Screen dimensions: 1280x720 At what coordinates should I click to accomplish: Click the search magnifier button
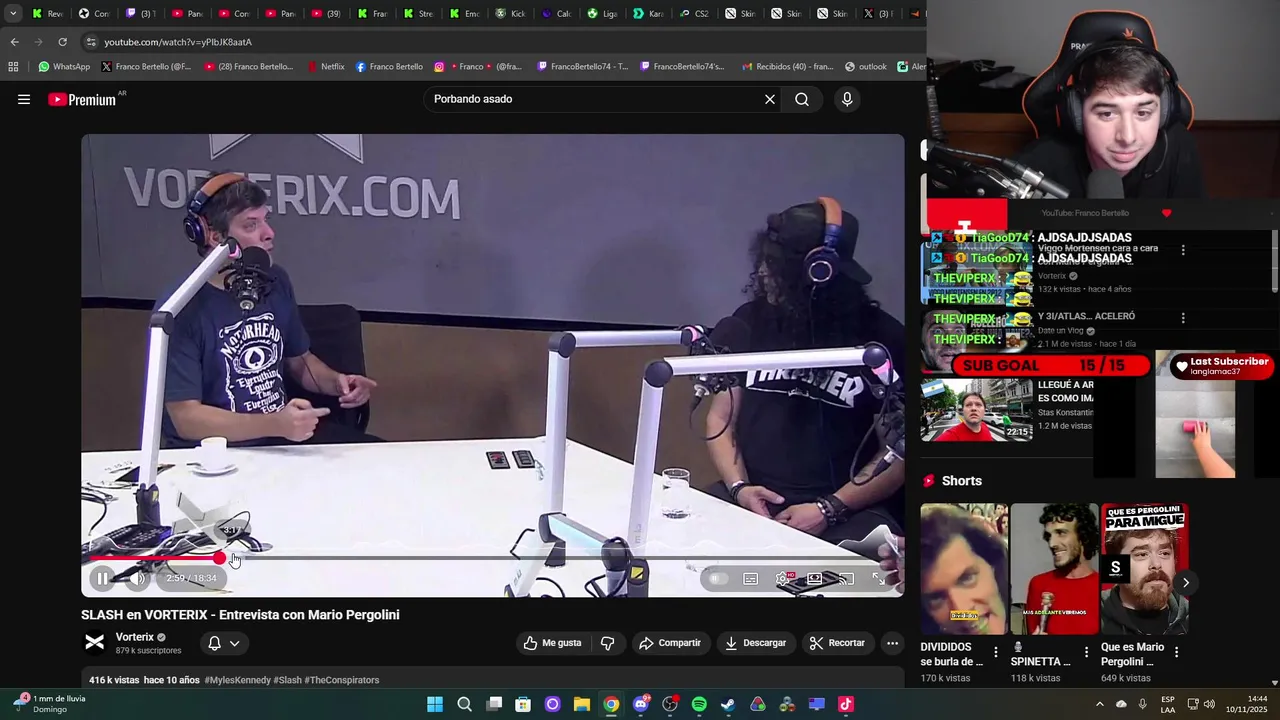[802, 99]
